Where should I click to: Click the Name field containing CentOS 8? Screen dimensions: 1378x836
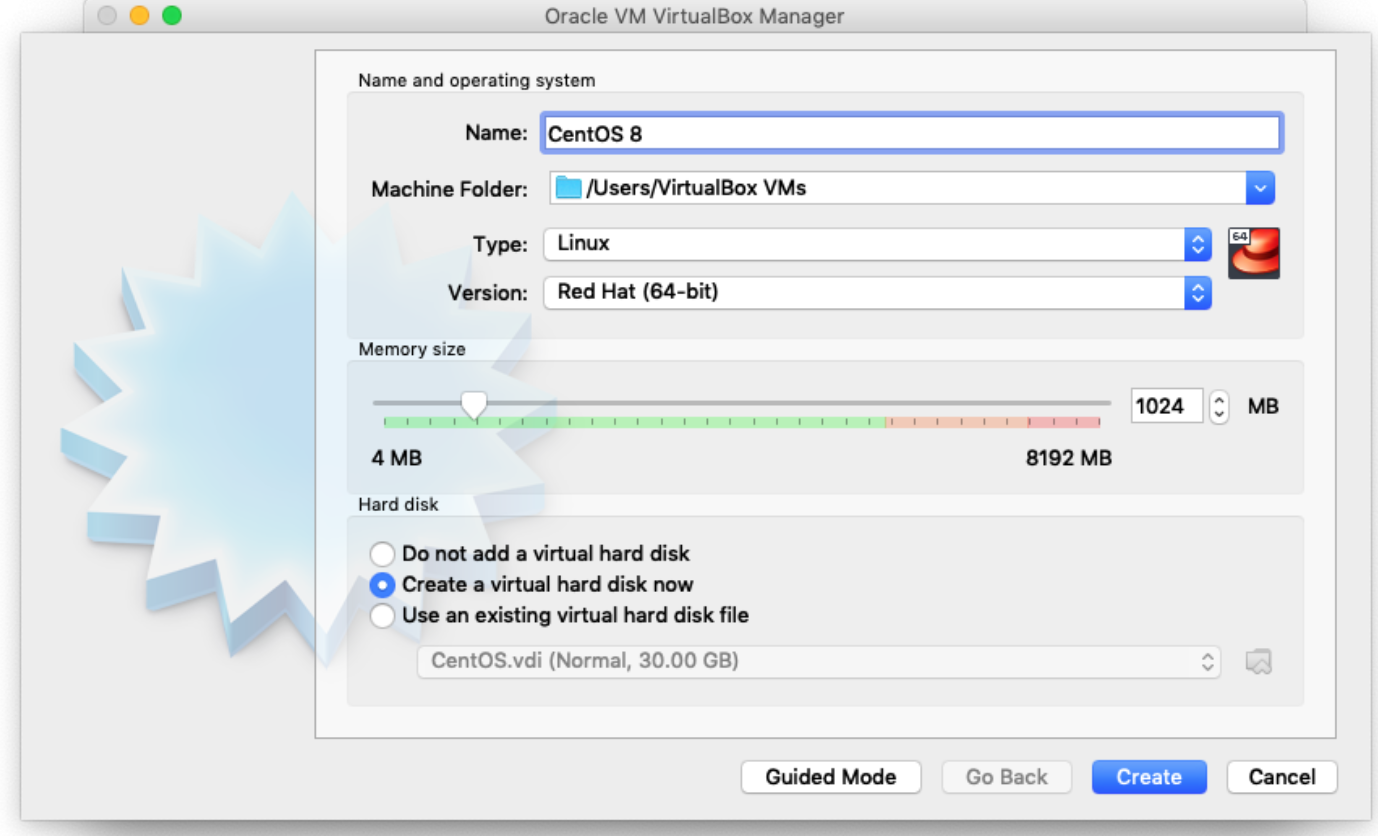pyautogui.click(x=912, y=133)
